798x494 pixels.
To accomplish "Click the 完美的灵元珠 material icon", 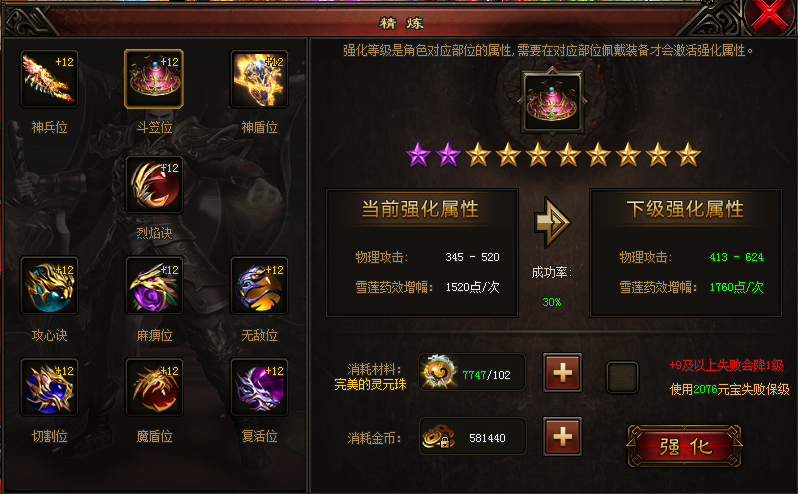I will tap(439, 373).
